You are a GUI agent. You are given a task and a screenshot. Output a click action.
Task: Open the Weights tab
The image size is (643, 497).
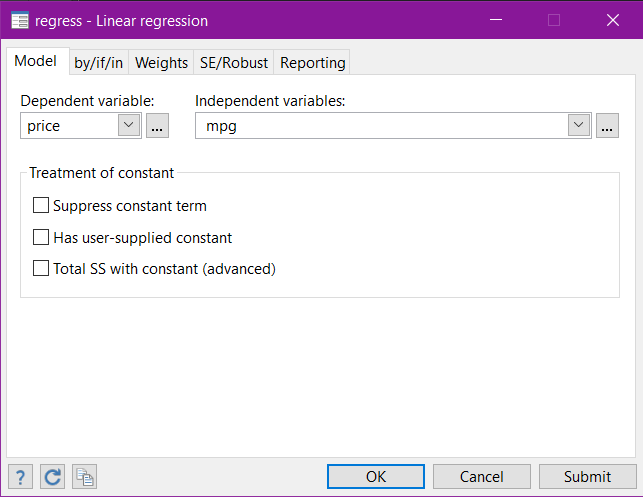click(161, 62)
